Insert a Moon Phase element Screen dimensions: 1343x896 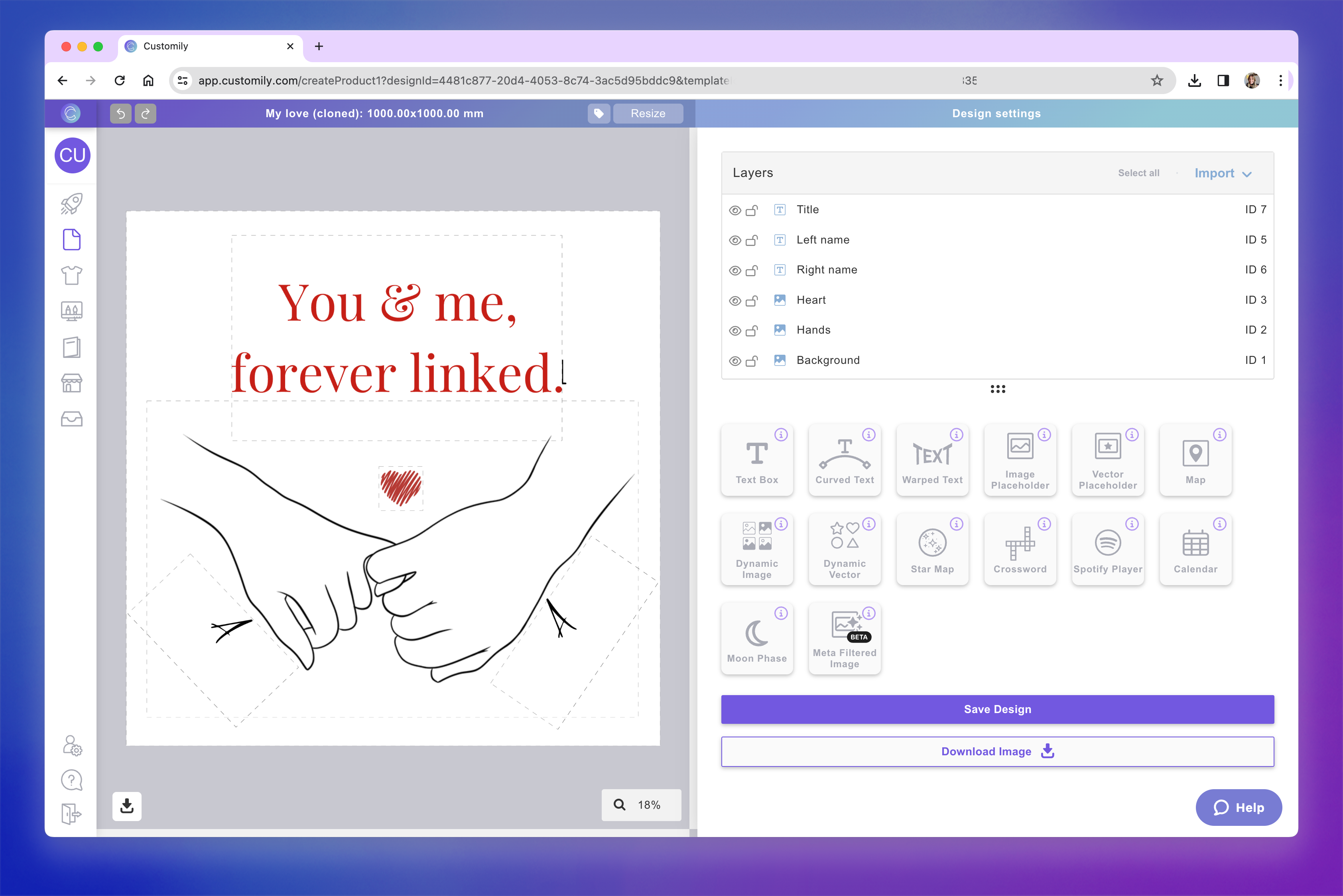(x=757, y=637)
